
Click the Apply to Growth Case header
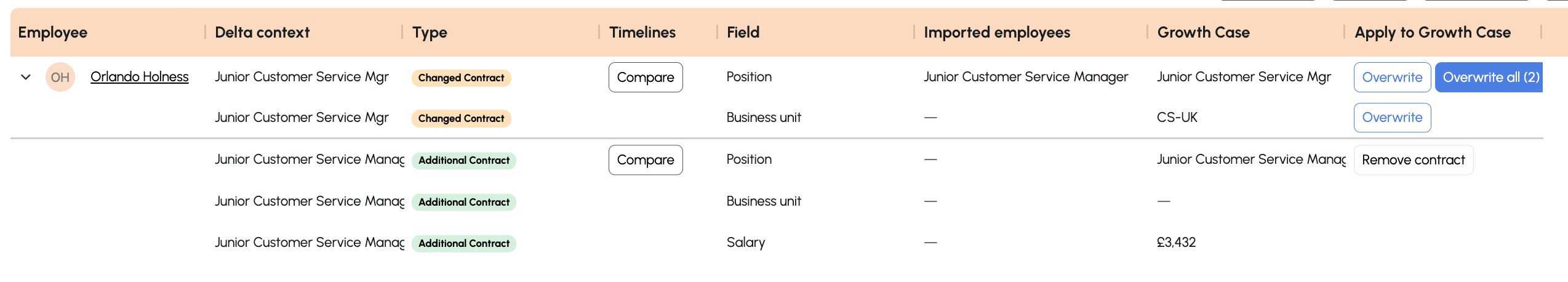tap(1433, 33)
